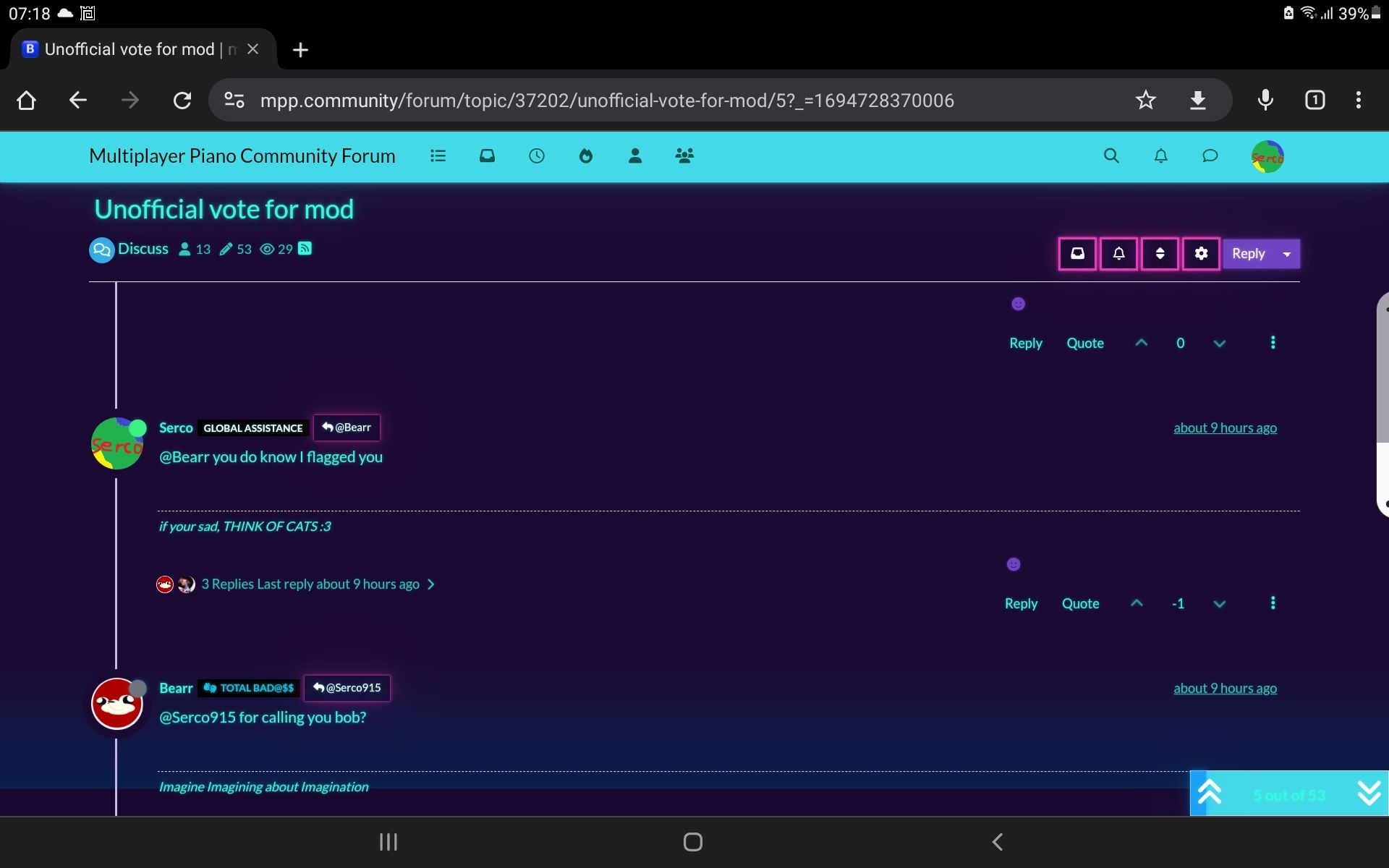The width and height of the screenshot is (1389, 868).
Task: Open the categories list icon in navbar
Action: (x=438, y=156)
